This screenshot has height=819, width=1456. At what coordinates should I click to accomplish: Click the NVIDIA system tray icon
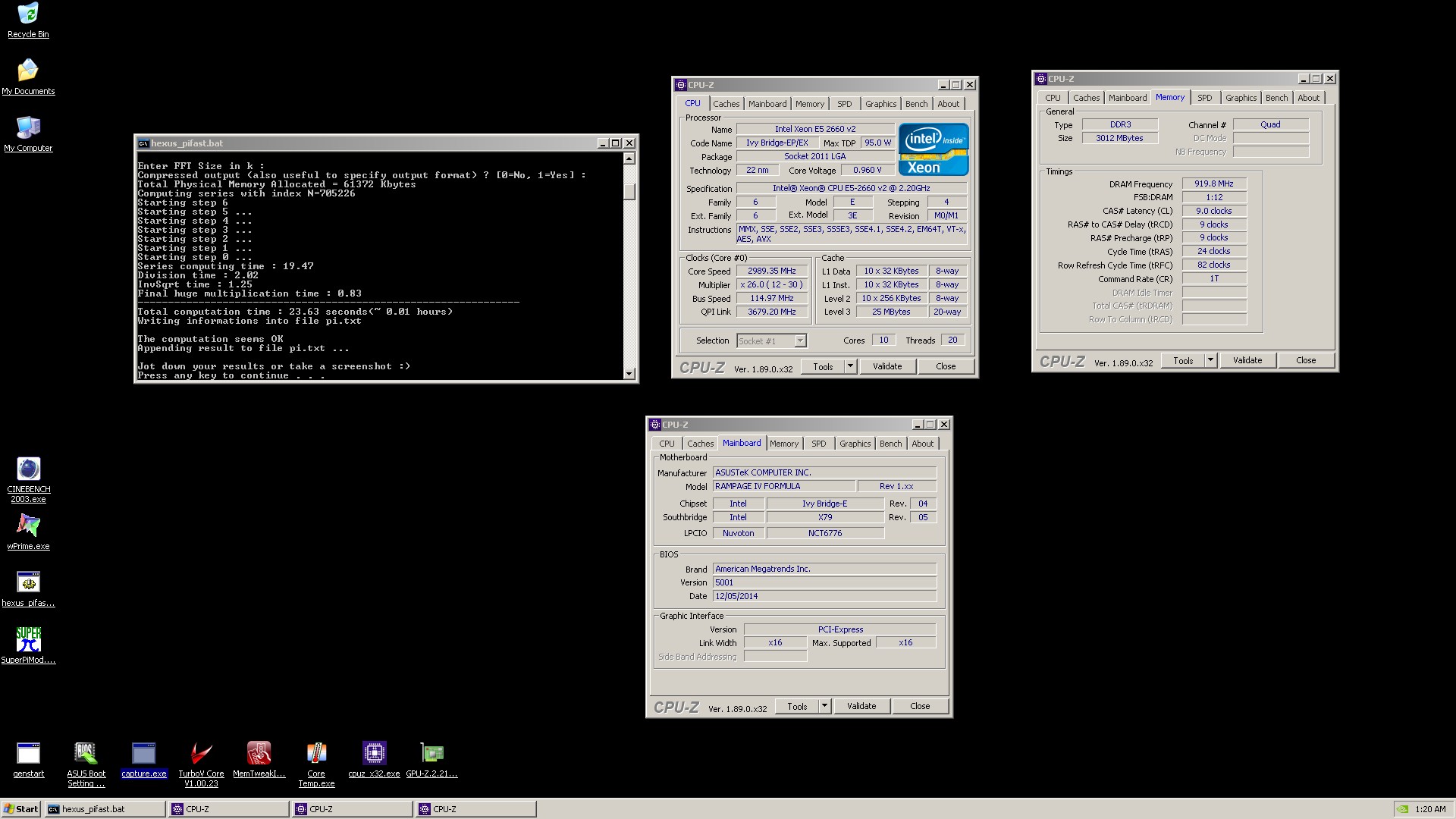point(1403,809)
